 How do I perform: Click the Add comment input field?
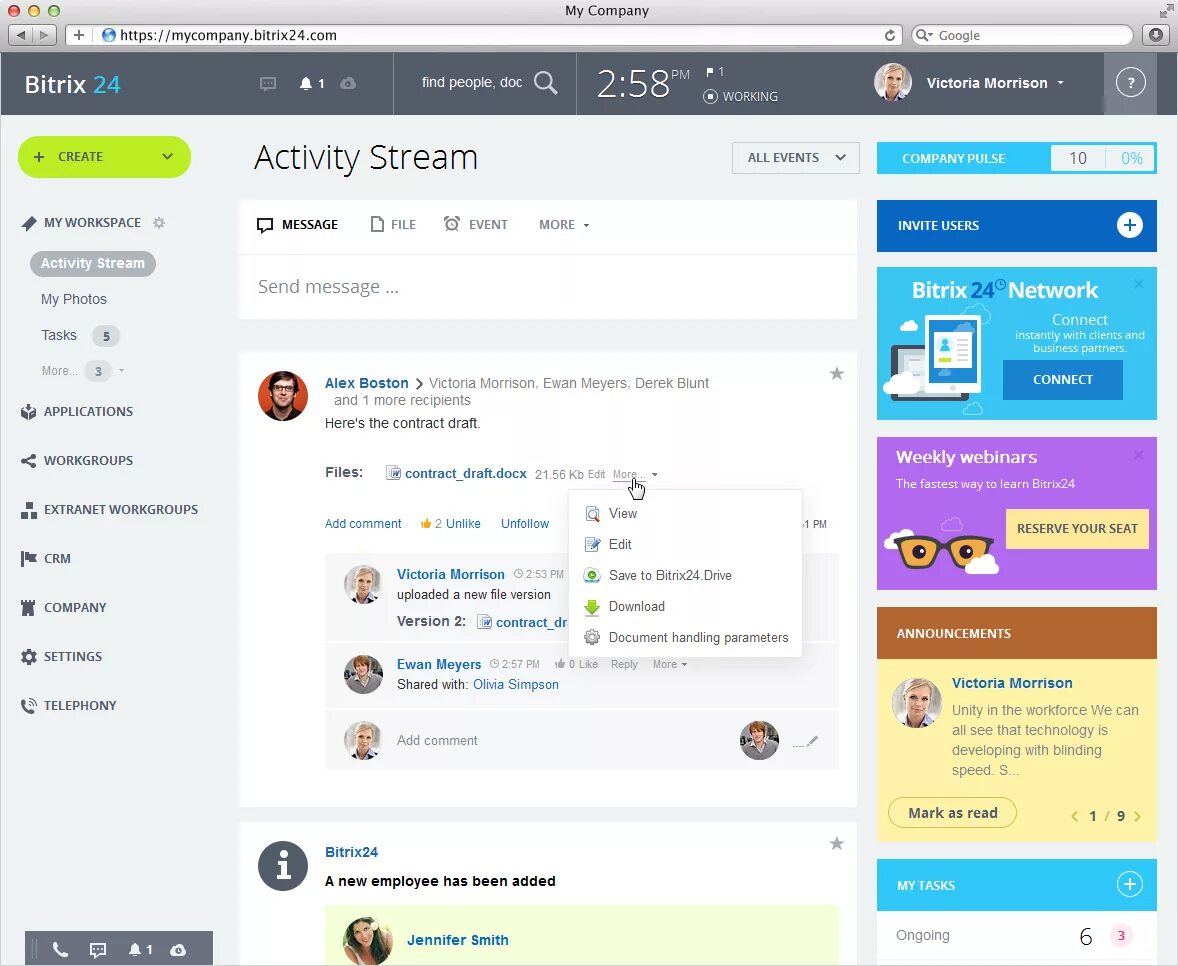[x=556, y=741]
